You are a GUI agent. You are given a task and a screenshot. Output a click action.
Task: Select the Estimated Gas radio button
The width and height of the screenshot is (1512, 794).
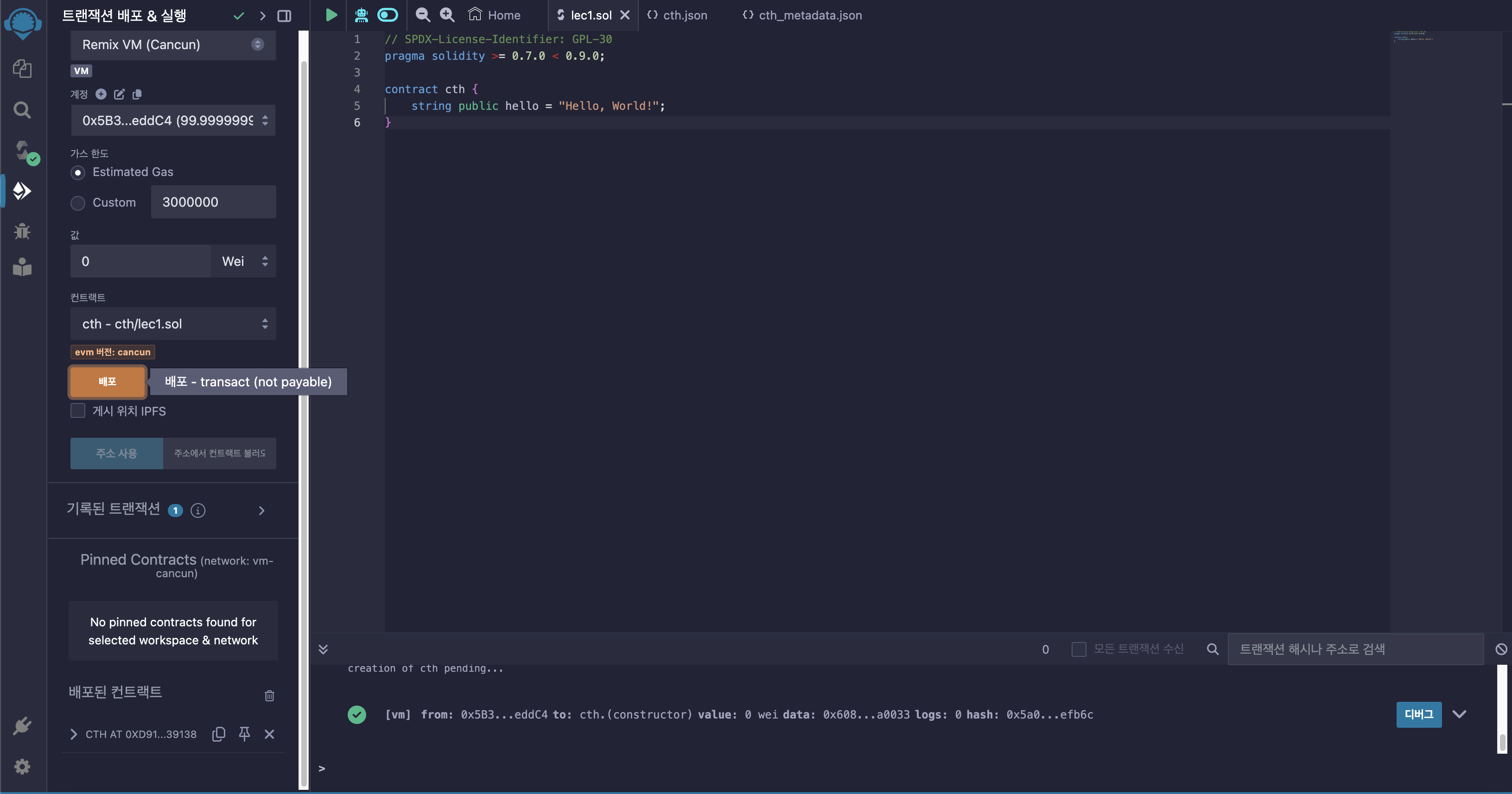[77, 172]
